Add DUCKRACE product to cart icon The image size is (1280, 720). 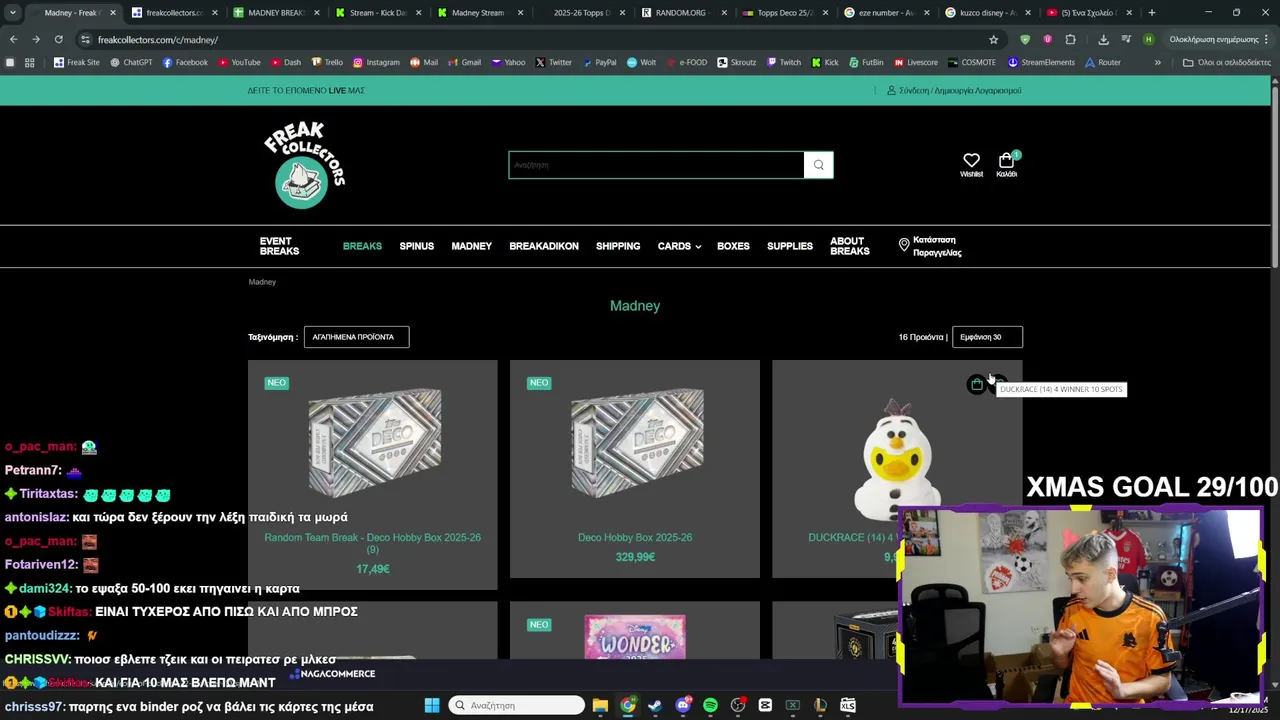tap(977, 385)
